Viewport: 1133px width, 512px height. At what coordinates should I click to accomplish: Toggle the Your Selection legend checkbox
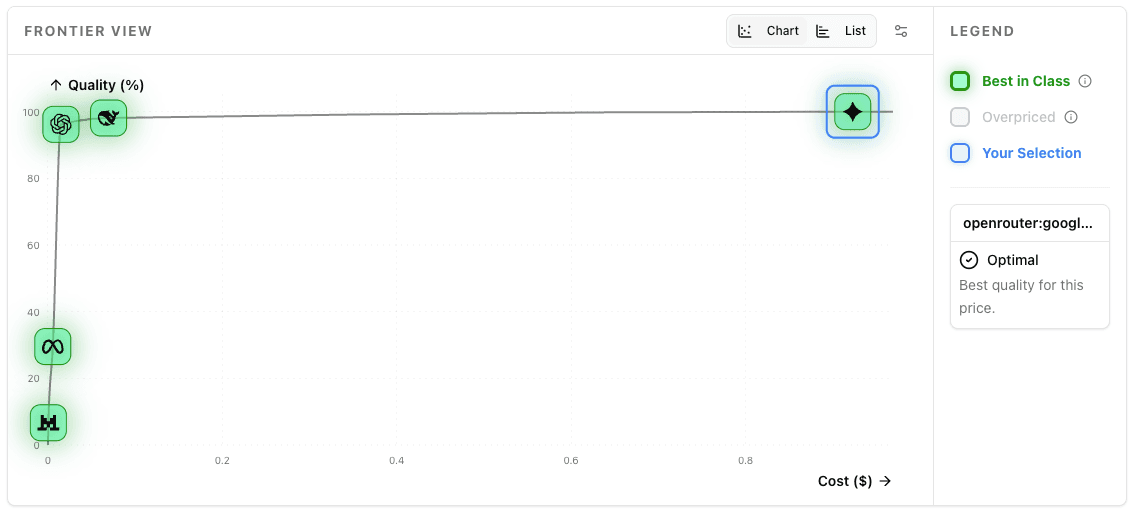[x=960, y=153]
